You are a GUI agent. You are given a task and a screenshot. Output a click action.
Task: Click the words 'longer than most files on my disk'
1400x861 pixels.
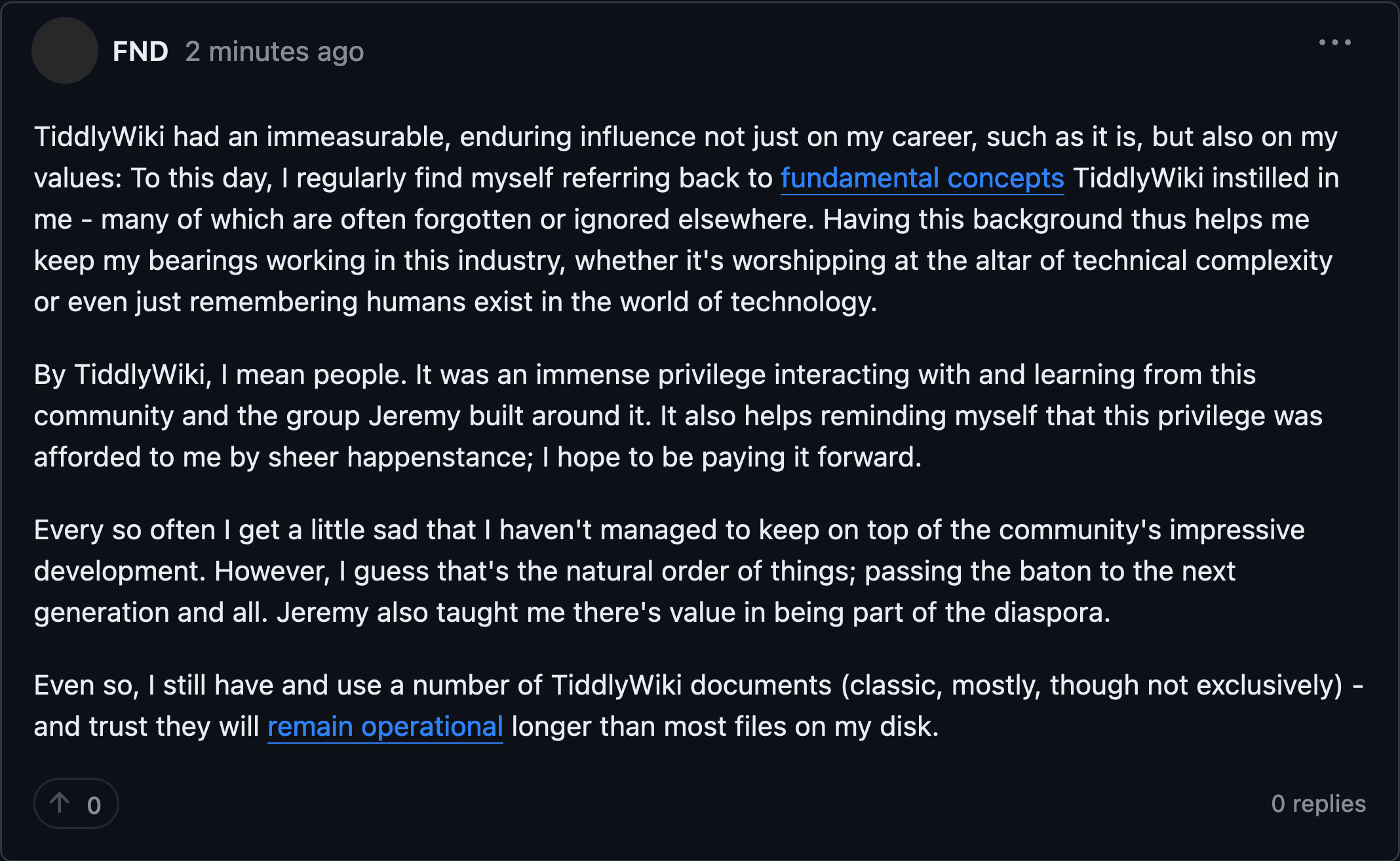coord(724,727)
